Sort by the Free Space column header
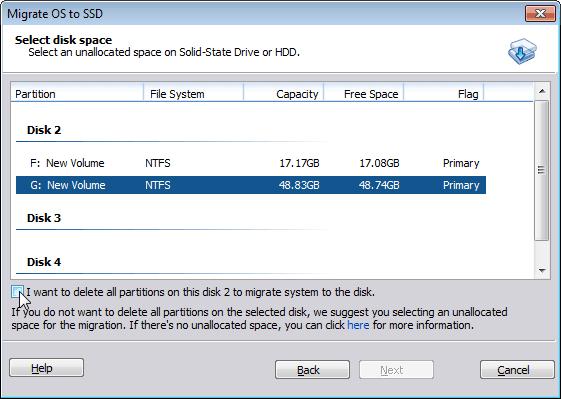The height and width of the screenshot is (399, 561). 364,94
